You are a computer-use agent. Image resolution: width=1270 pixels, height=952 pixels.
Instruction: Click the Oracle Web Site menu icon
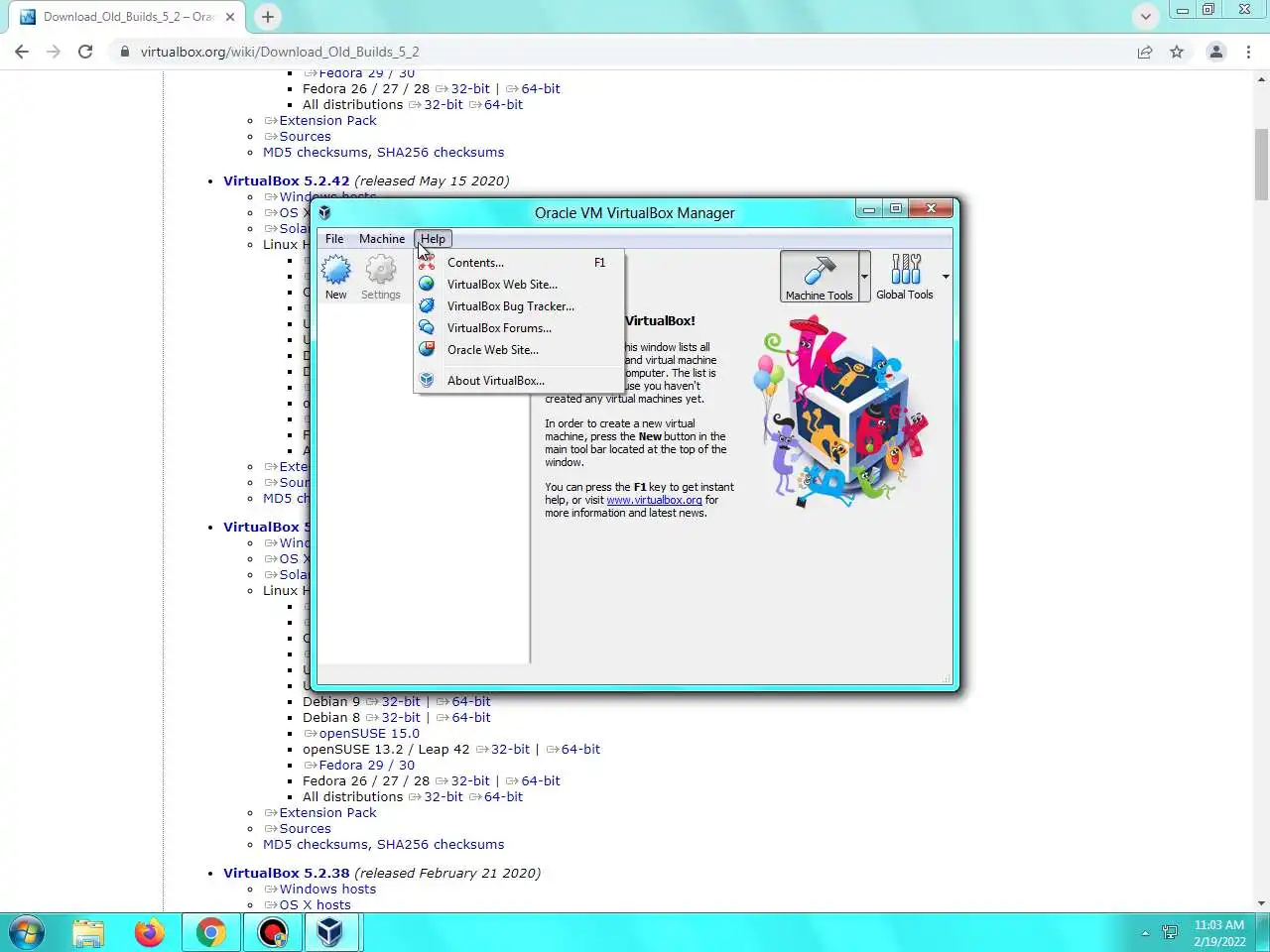[x=427, y=350]
